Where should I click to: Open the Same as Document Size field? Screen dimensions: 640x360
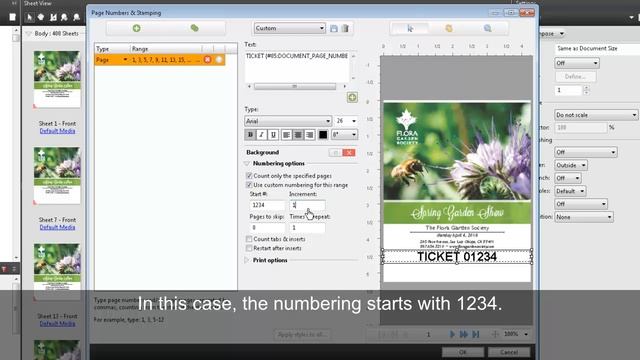pos(597,49)
